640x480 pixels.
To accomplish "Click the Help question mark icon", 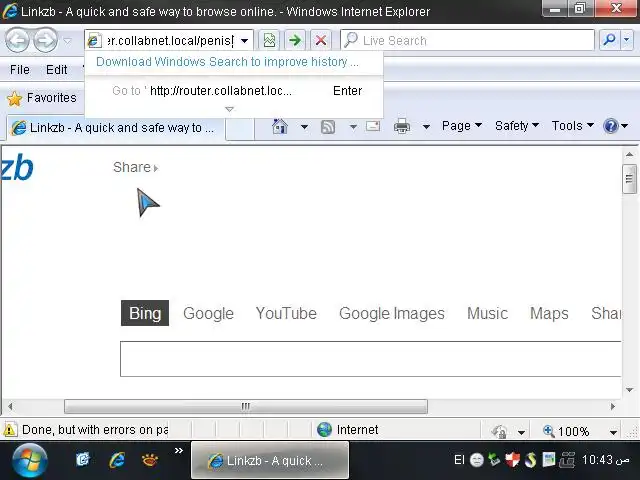I will (611, 126).
